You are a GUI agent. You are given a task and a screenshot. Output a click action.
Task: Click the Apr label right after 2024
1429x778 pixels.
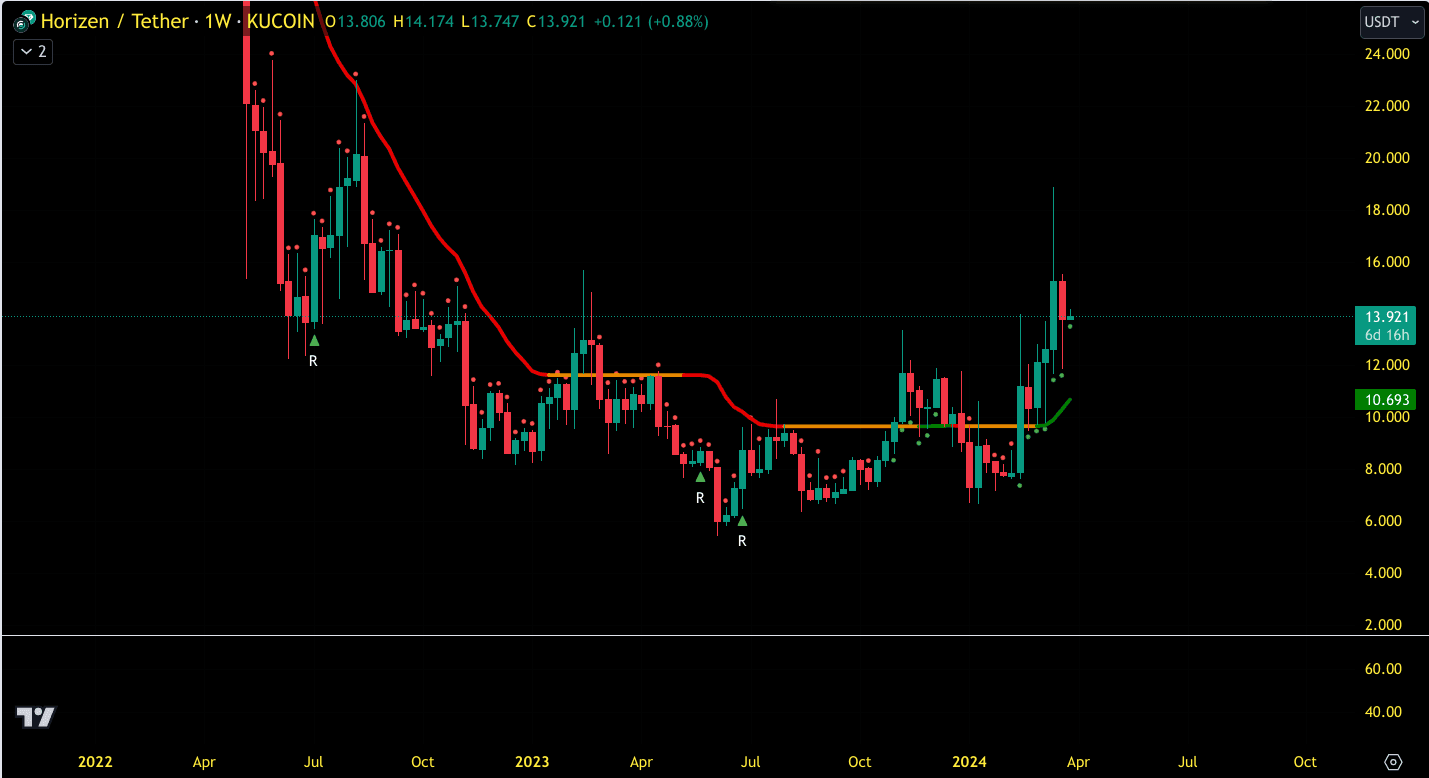[1078, 762]
